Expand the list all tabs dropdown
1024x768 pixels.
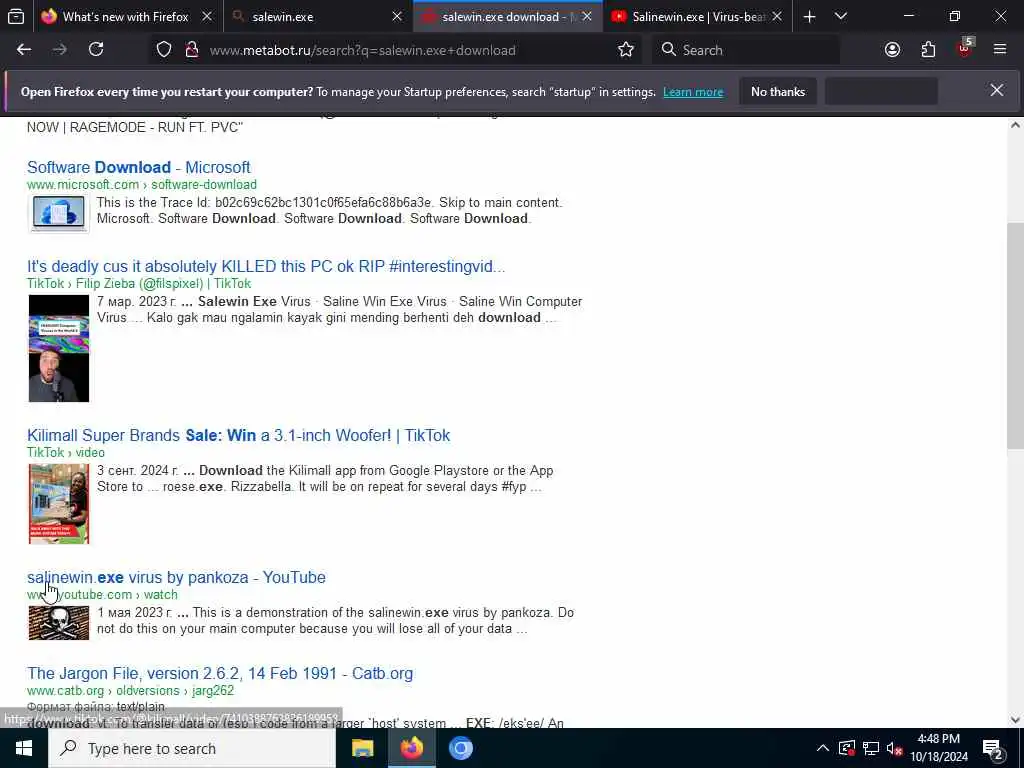[x=841, y=16]
